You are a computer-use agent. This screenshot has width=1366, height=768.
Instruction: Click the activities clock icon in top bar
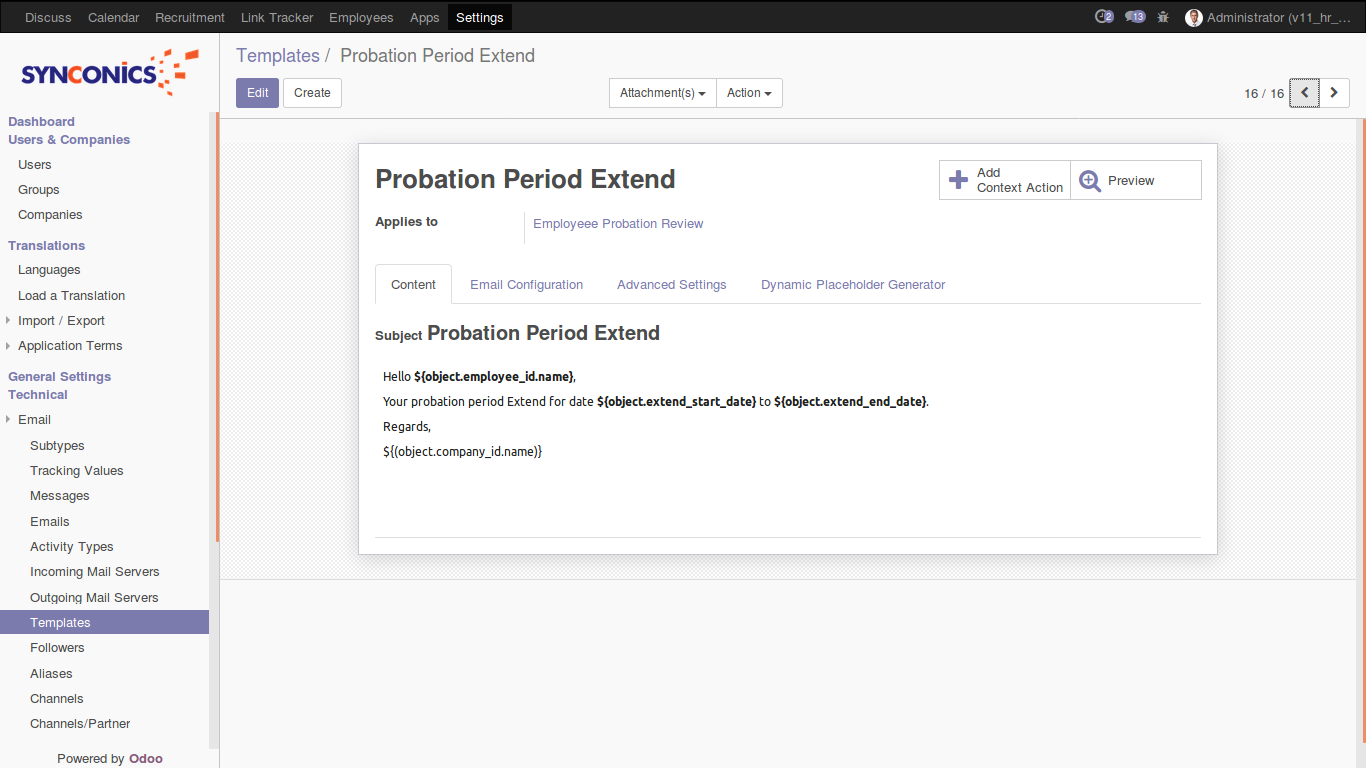tap(1104, 17)
